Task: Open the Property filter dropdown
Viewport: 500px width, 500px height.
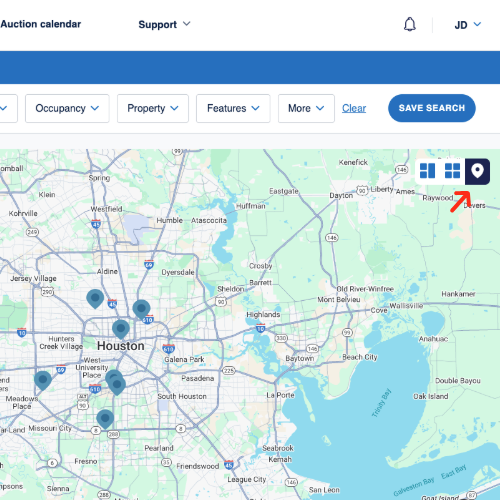Action: coord(153,108)
